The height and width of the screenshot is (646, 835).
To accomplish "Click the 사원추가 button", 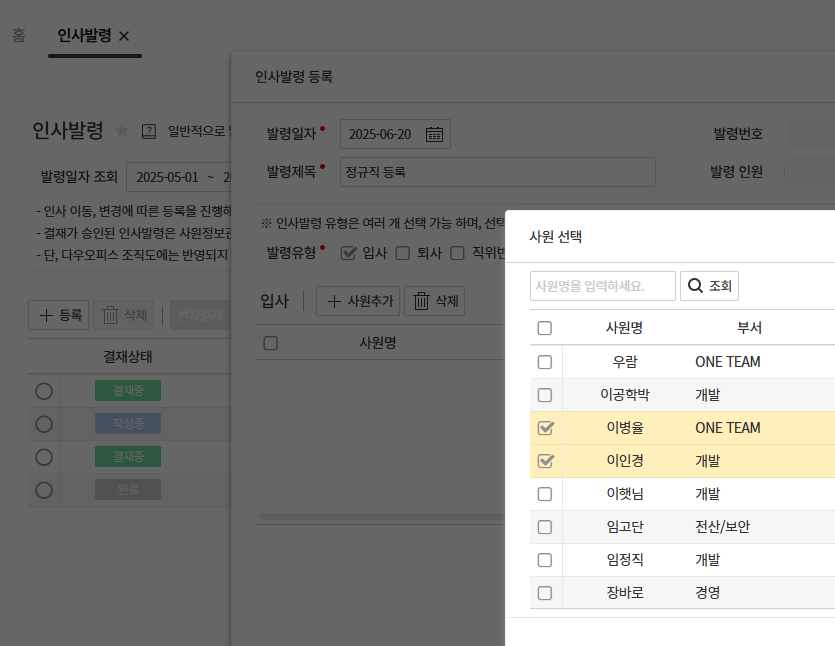I will [x=357, y=301].
